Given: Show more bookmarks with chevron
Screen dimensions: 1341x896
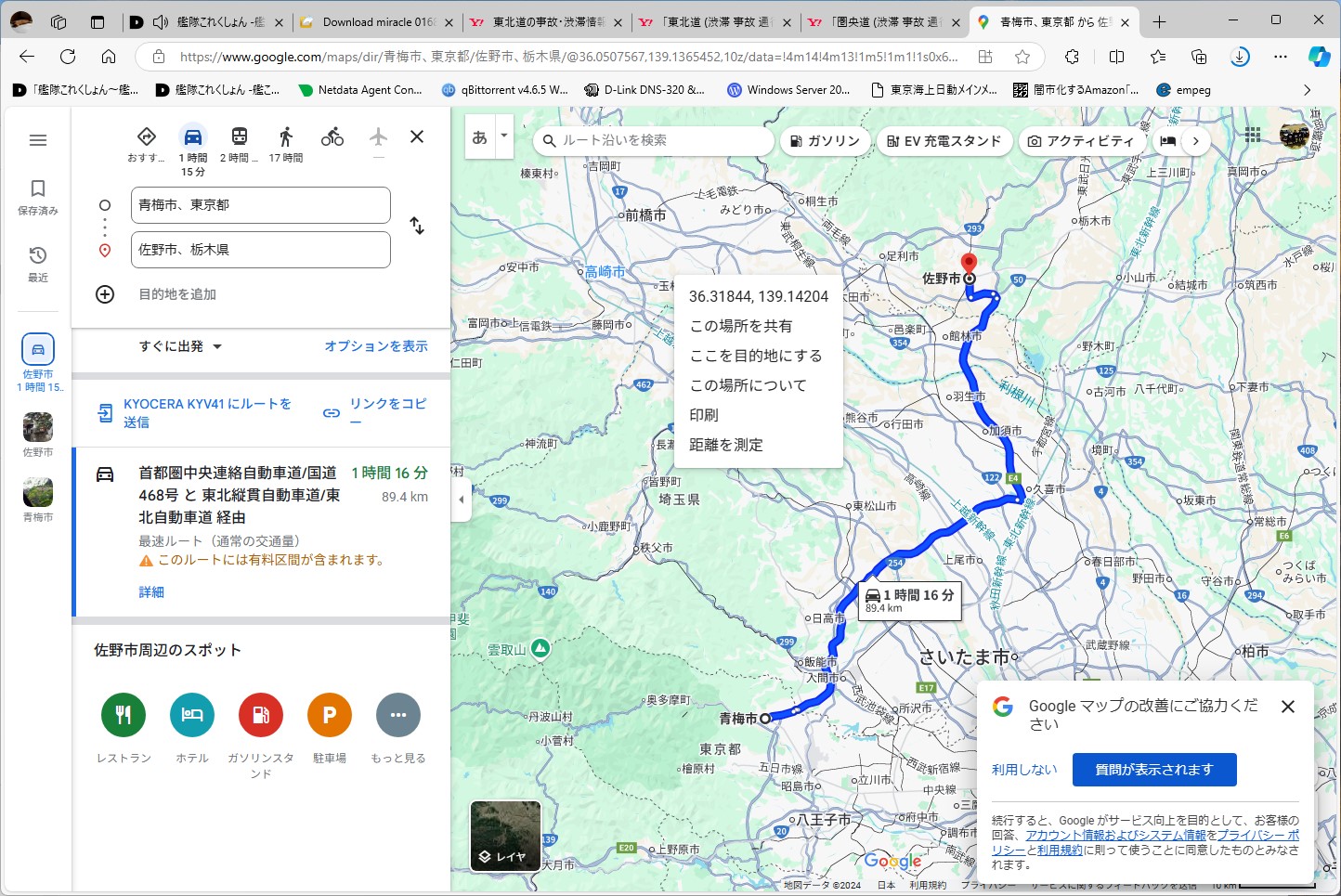Looking at the screenshot, I should click(x=1308, y=90).
